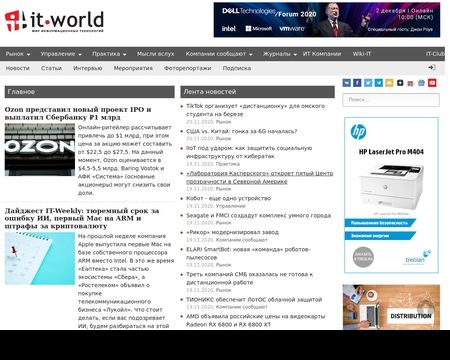Open the VK social page icon
The width and height of the screenshot is (450, 360).
(x=347, y=83)
